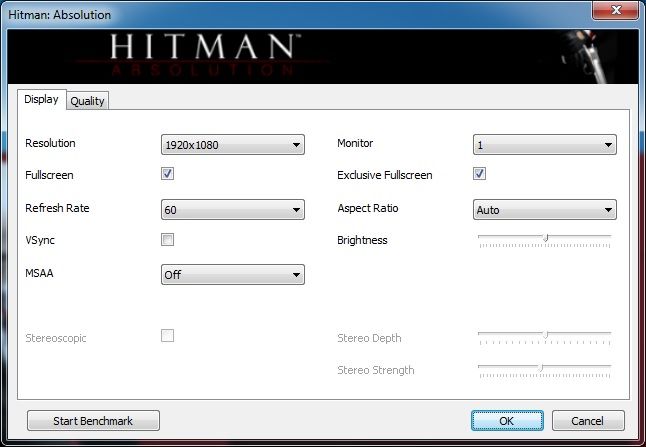Enable the VSync checkbox
646x447 pixels.
168,240
